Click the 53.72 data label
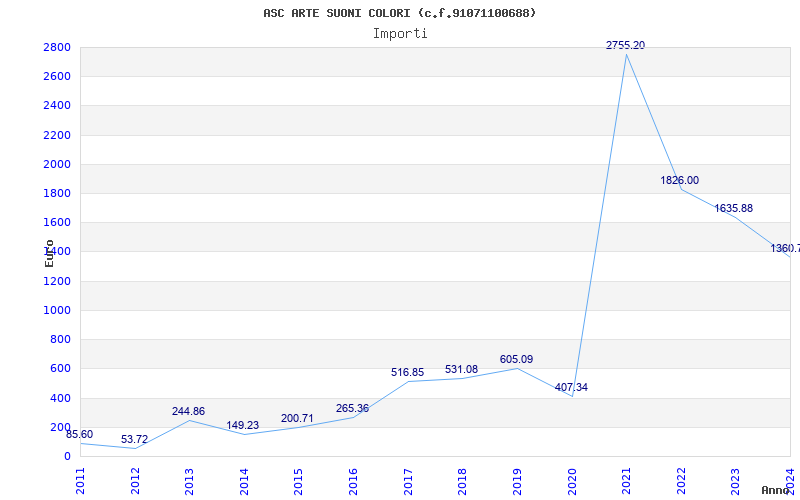 pos(134,439)
